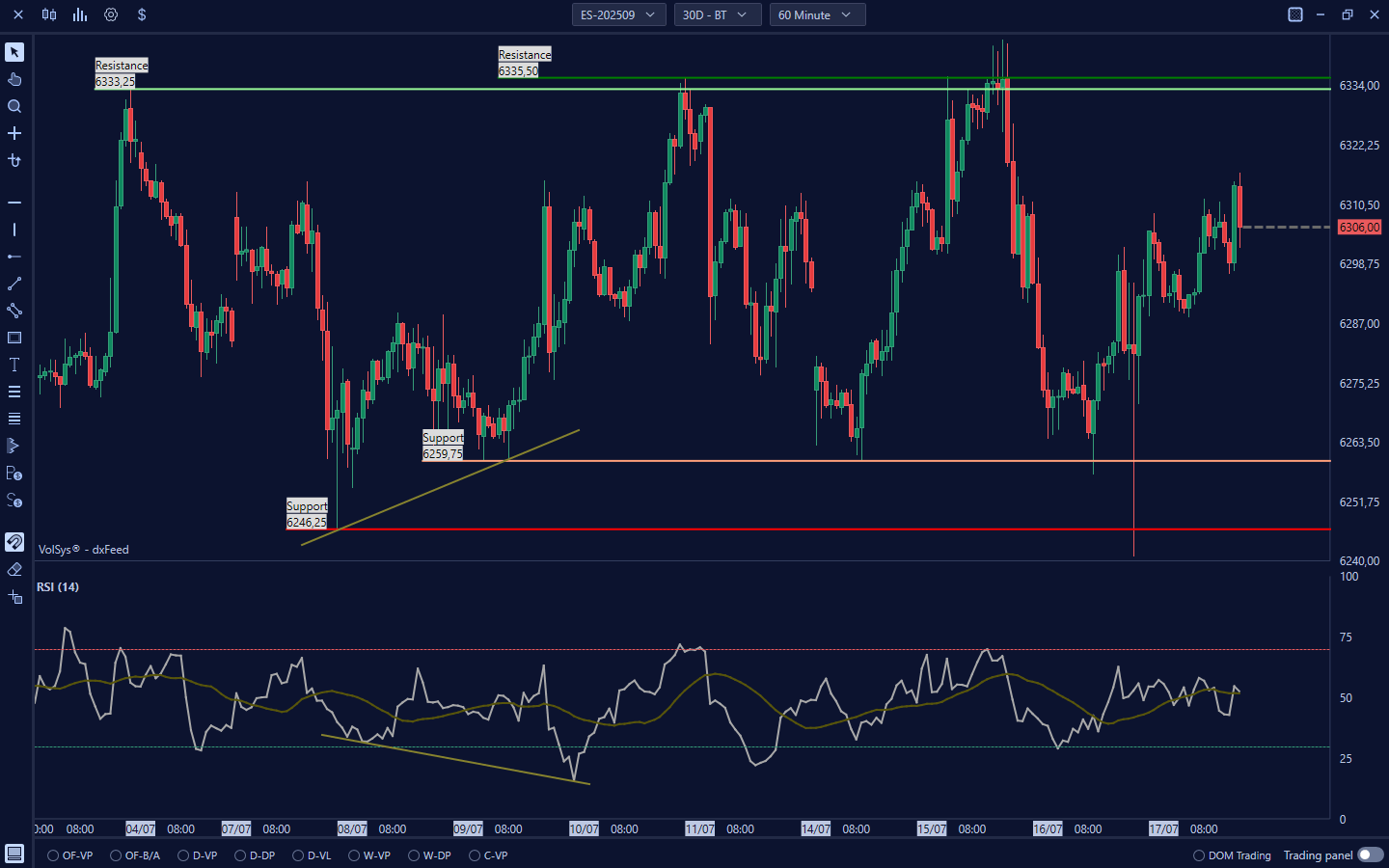
Task: Toggle the magnet snap tool
Action: 14,542
